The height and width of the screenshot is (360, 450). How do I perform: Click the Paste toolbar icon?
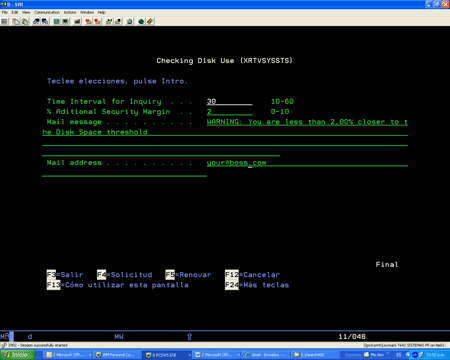25,22
